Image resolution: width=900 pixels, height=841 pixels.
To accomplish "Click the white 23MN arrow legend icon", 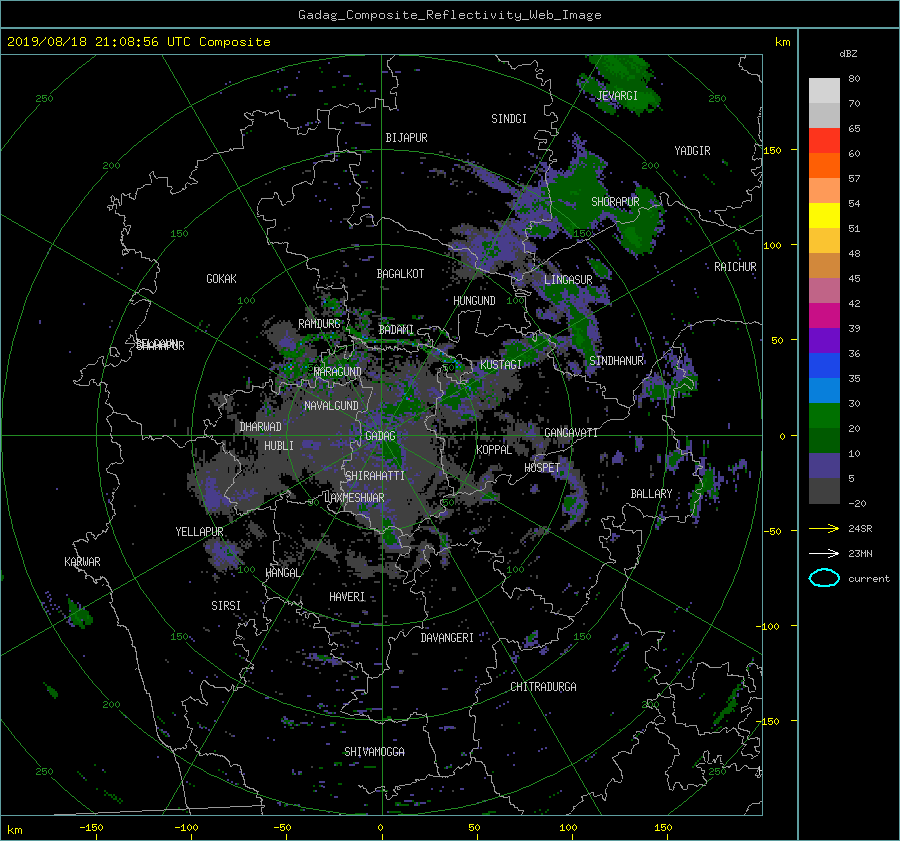I will pos(824,553).
